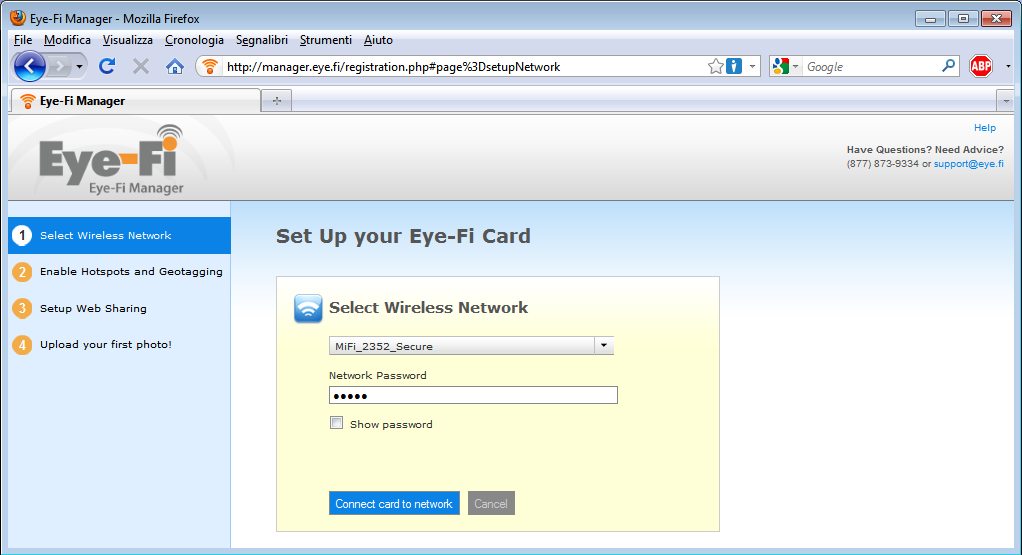This screenshot has width=1022, height=555.
Task: Click the support@eye.fi email link
Action: point(969,164)
